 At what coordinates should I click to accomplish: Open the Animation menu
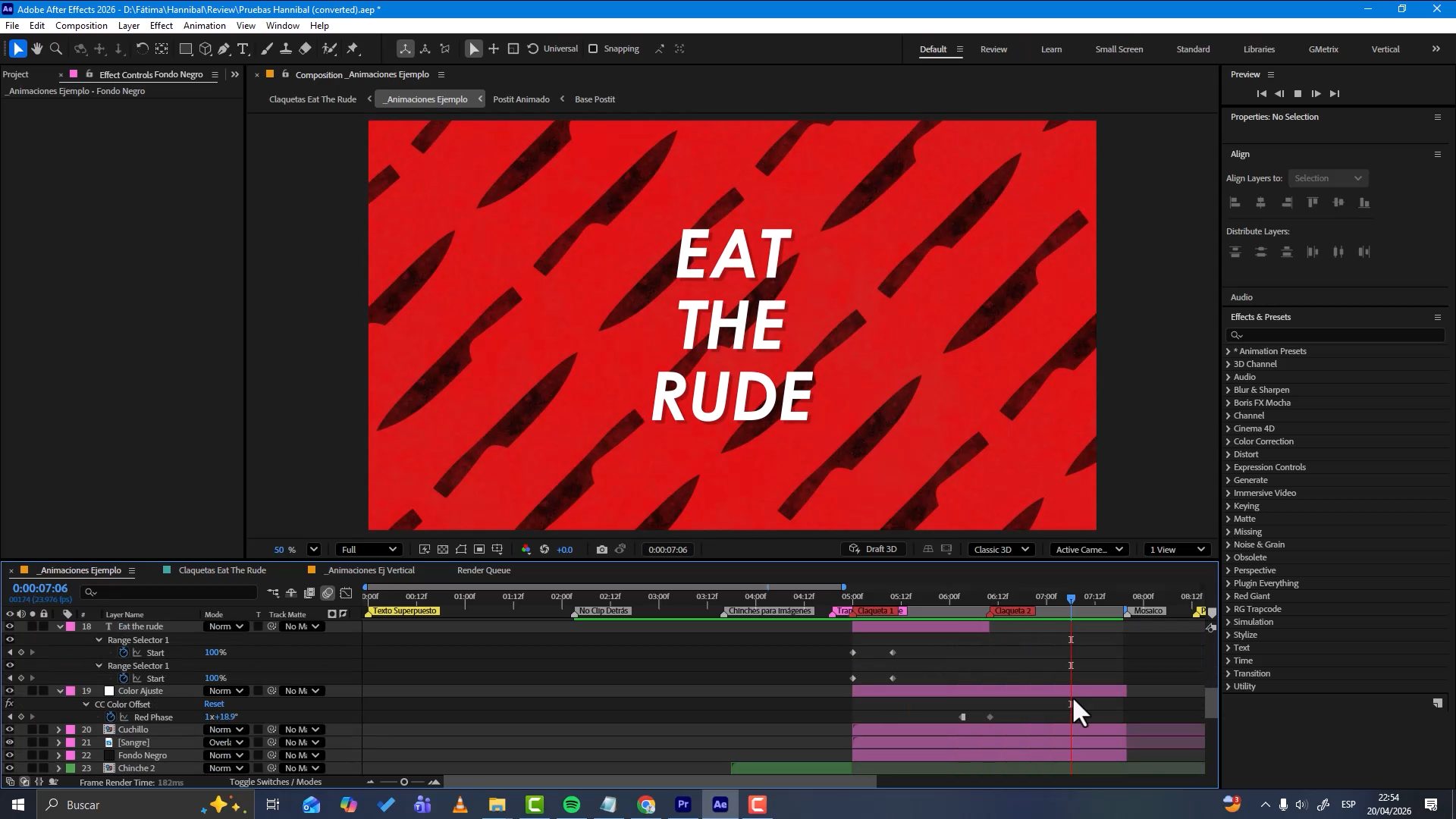point(204,25)
